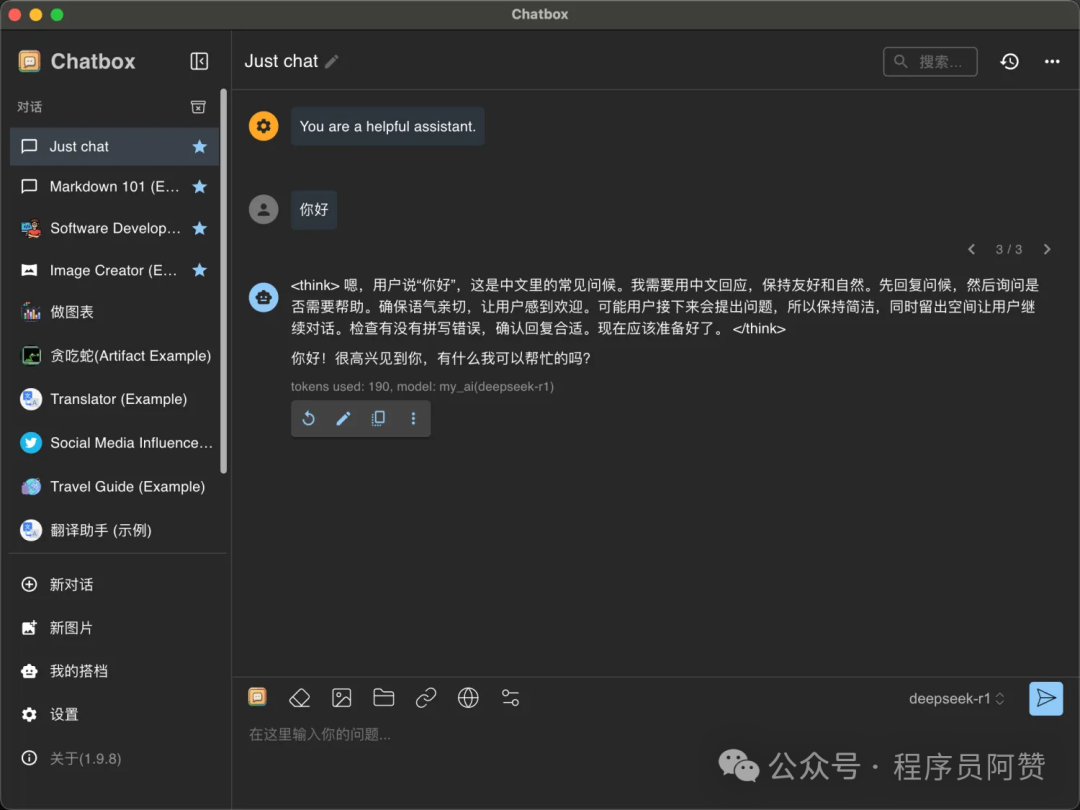Screen dimensions: 1080x810
Task: Select the Translator (Example) conversation
Action: [x=118, y=399]
